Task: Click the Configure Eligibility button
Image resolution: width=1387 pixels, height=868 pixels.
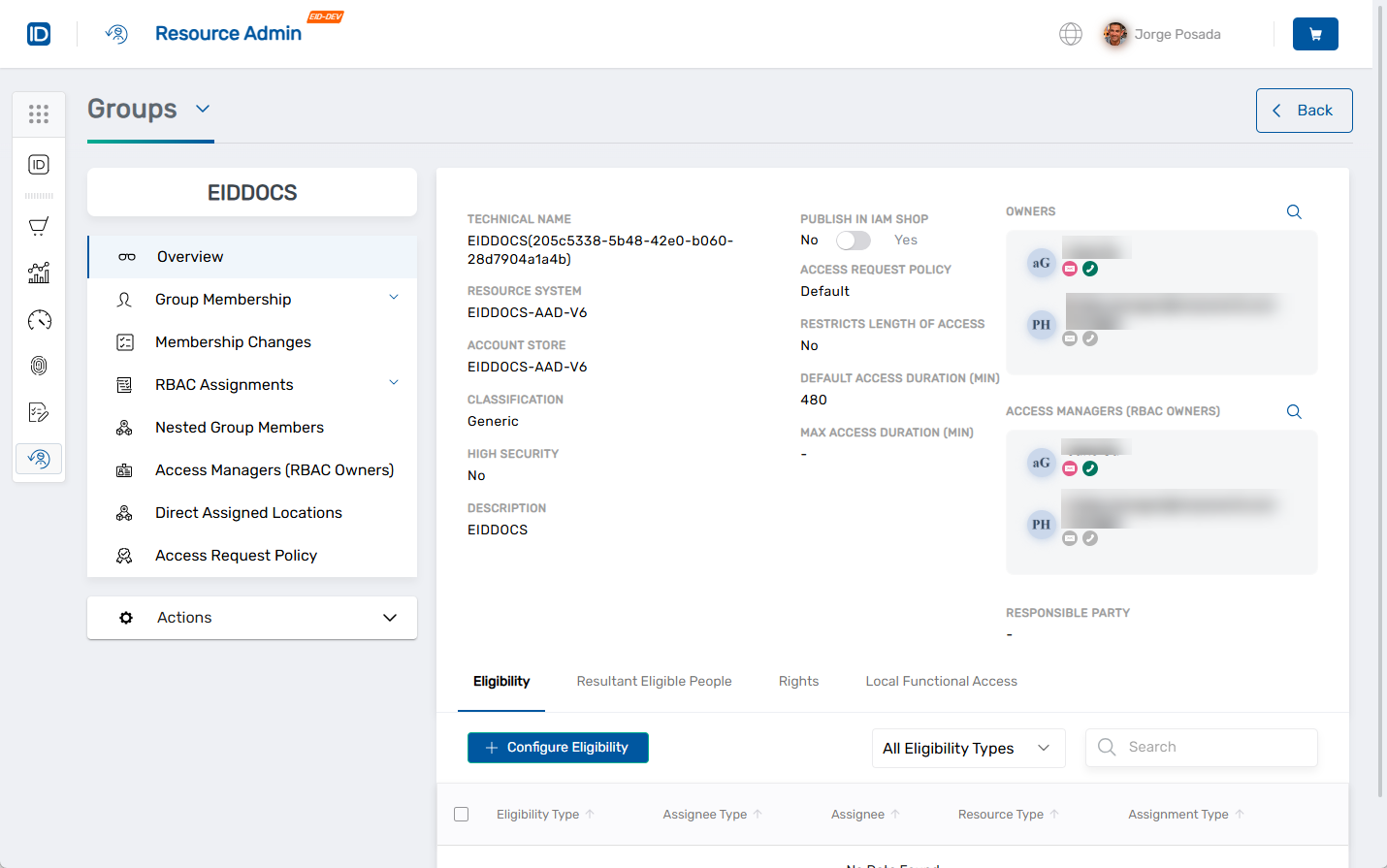Action: (558, 748)
